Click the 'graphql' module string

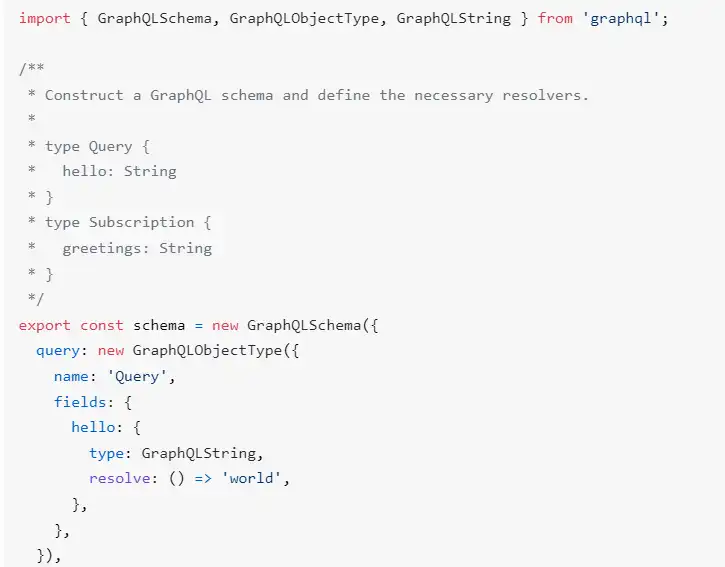tap(621, 18)
